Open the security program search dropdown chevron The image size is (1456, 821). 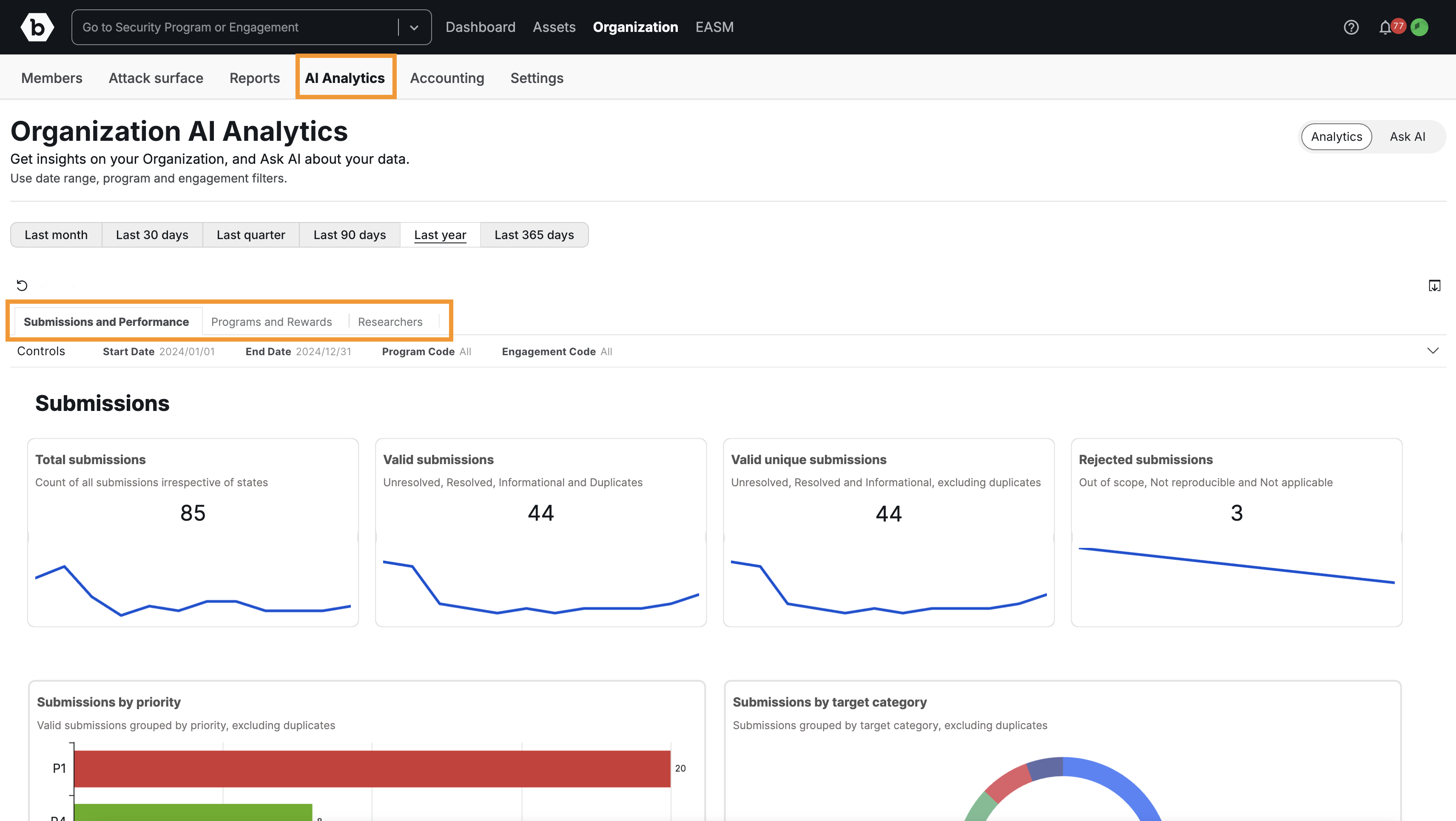coord(414,26)
